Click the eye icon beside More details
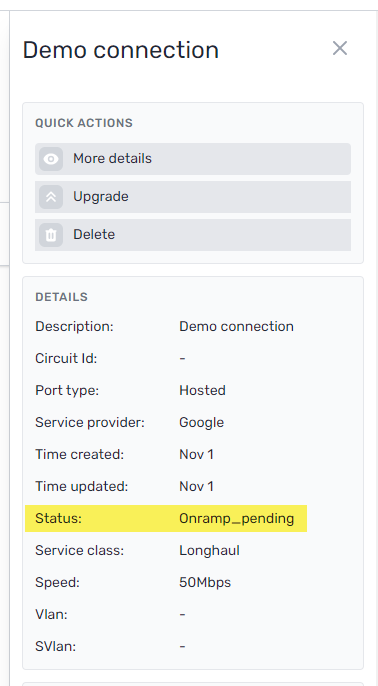 (x=51, y=159)
